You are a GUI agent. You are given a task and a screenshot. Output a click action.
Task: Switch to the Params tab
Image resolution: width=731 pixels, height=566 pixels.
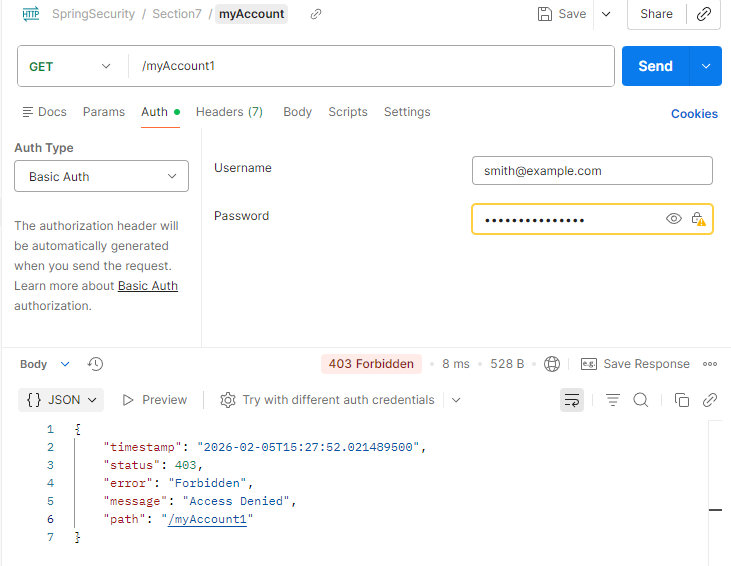[104, 112]
